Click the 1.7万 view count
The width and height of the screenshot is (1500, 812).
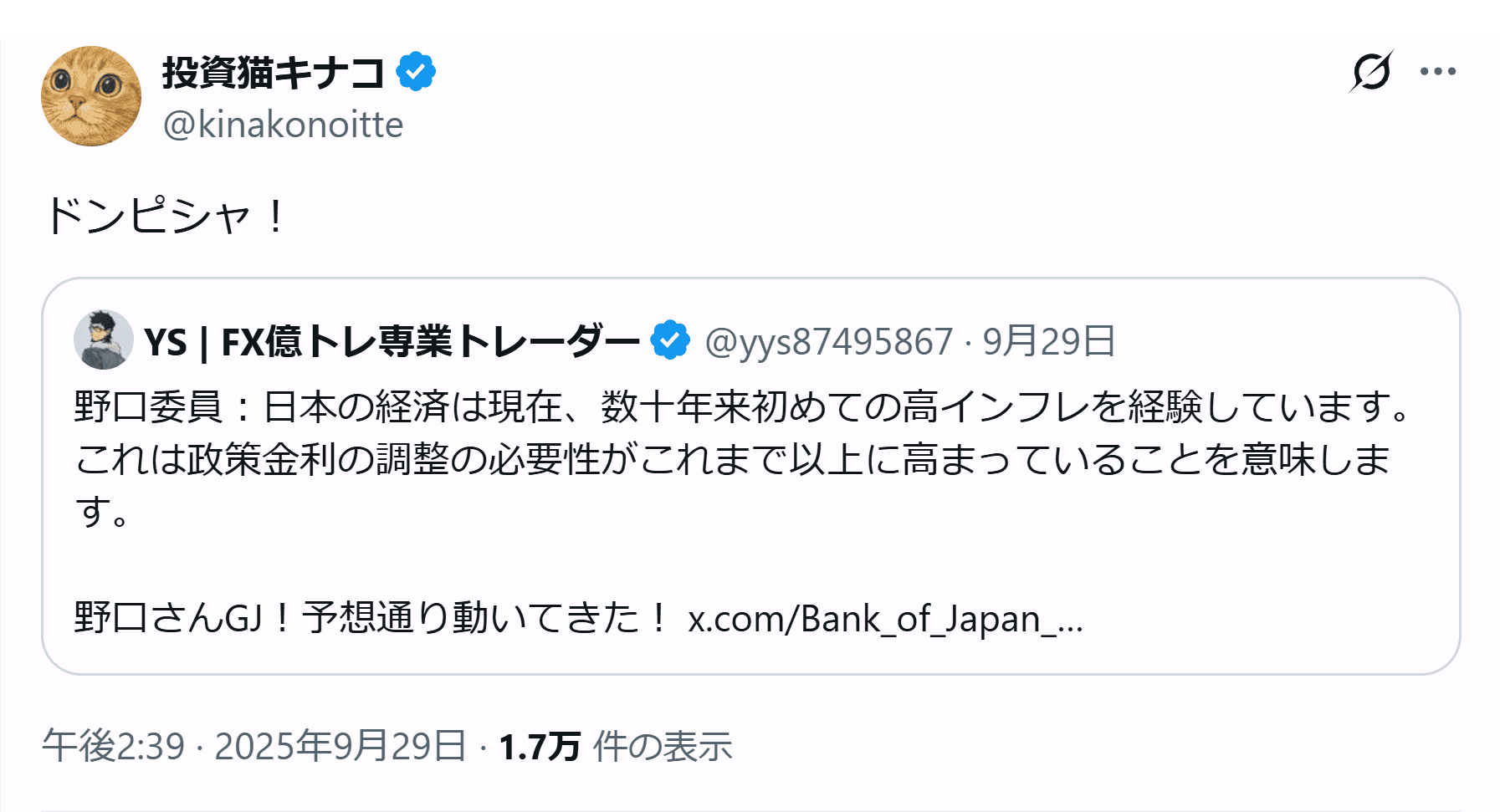click(540, 746)
